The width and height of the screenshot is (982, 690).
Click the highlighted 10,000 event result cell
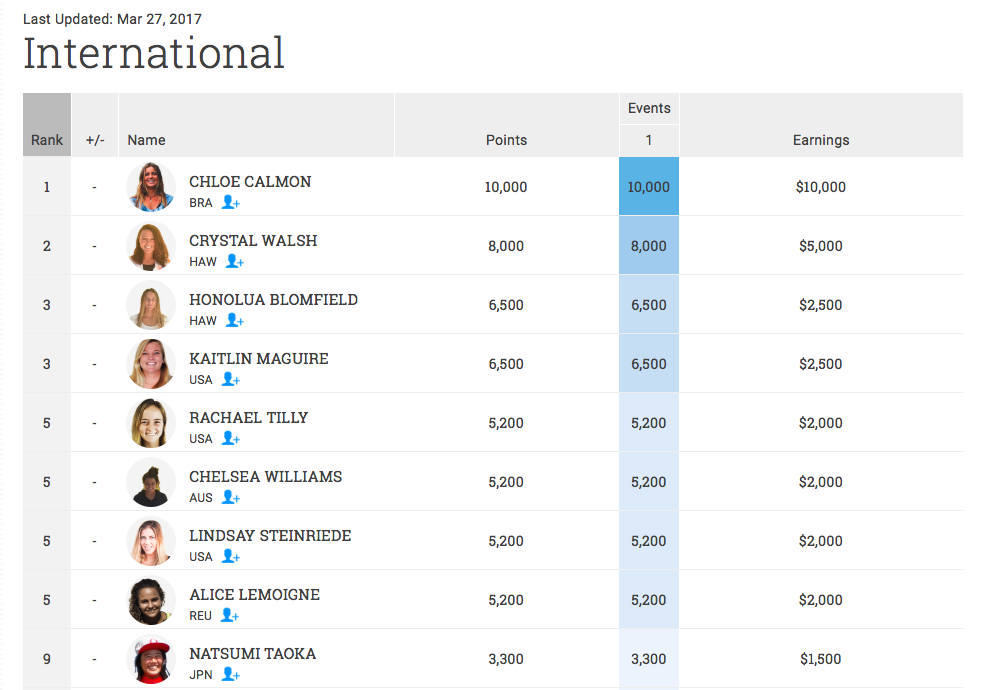649,187
